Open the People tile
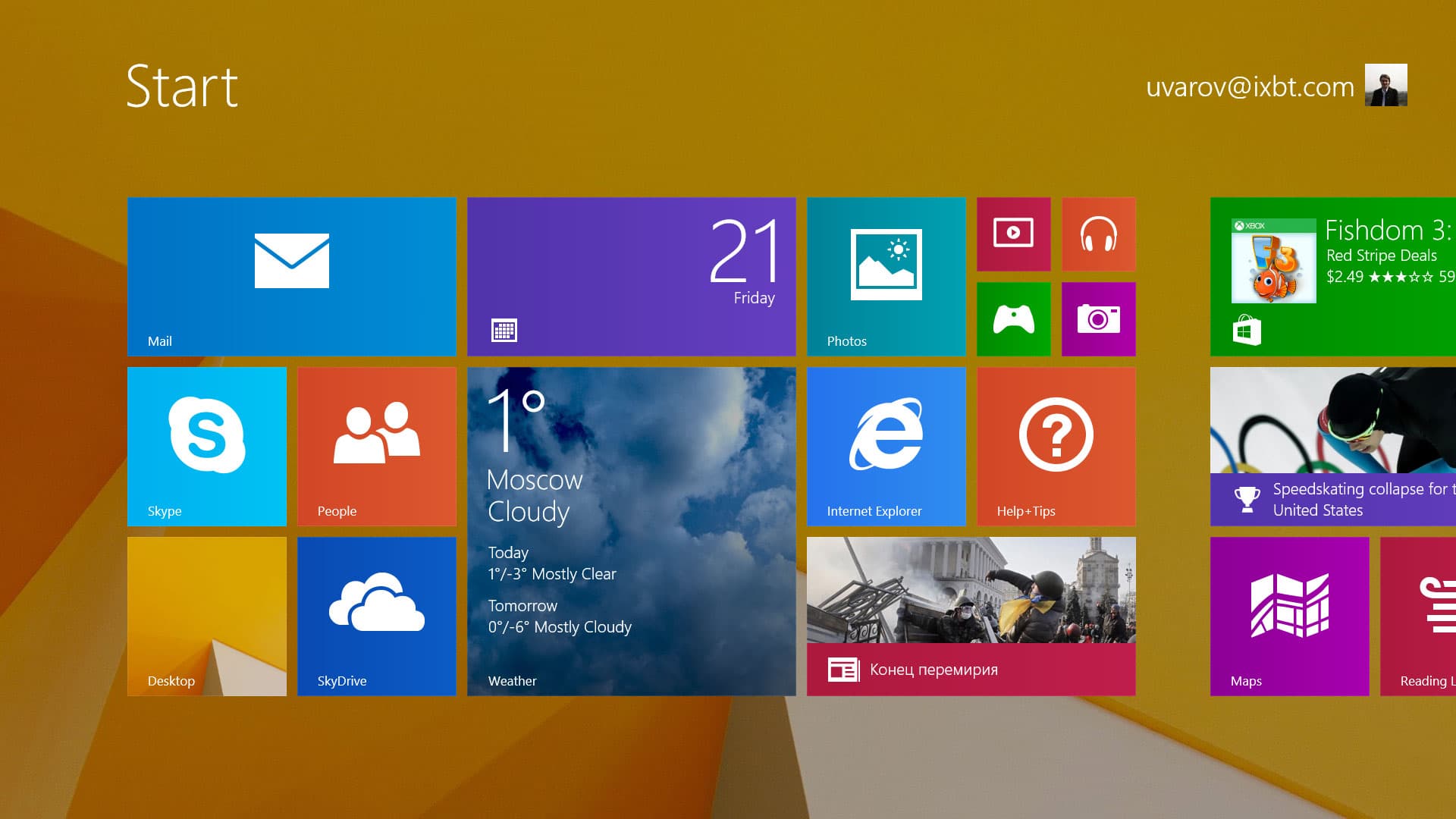The width and height of the screenshot is (1456, 819). pyautogui.click(x=376, y=446)
